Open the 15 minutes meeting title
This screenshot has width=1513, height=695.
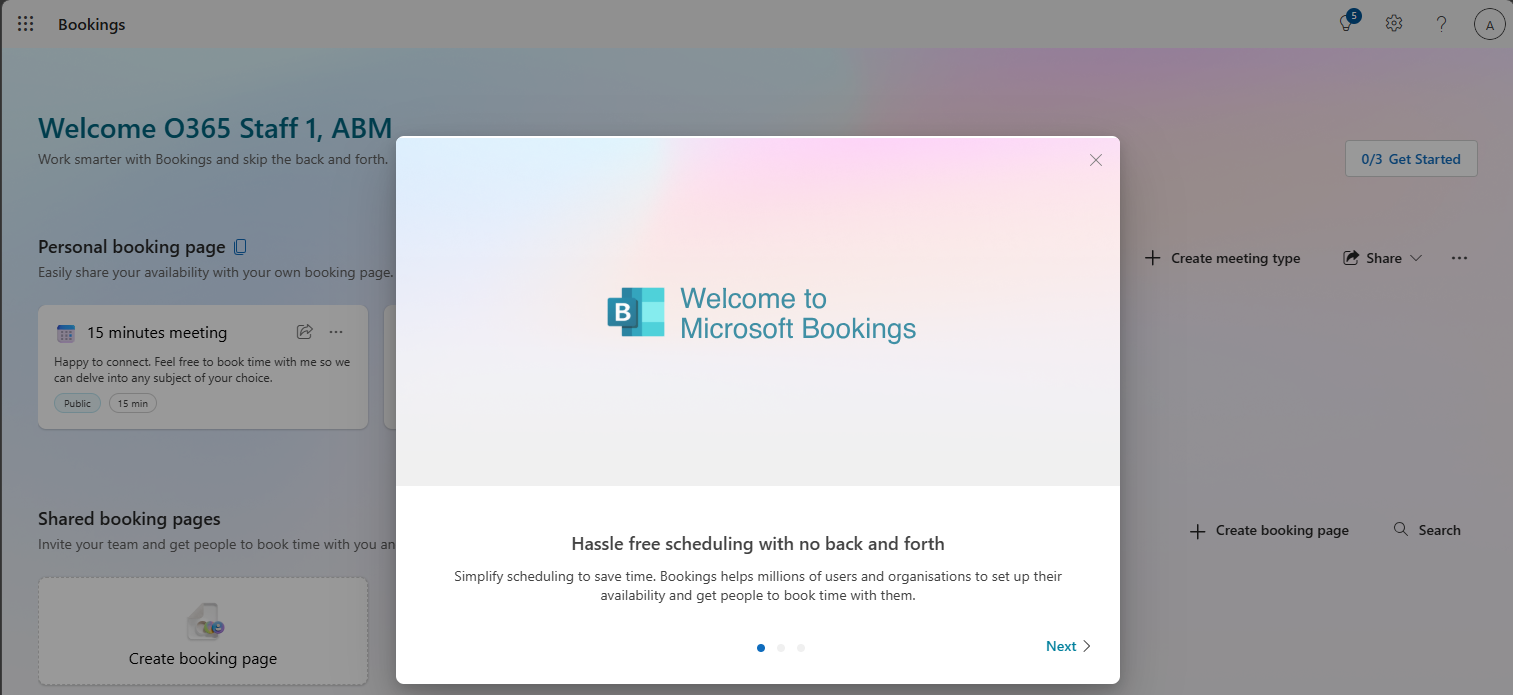point(157,333)
